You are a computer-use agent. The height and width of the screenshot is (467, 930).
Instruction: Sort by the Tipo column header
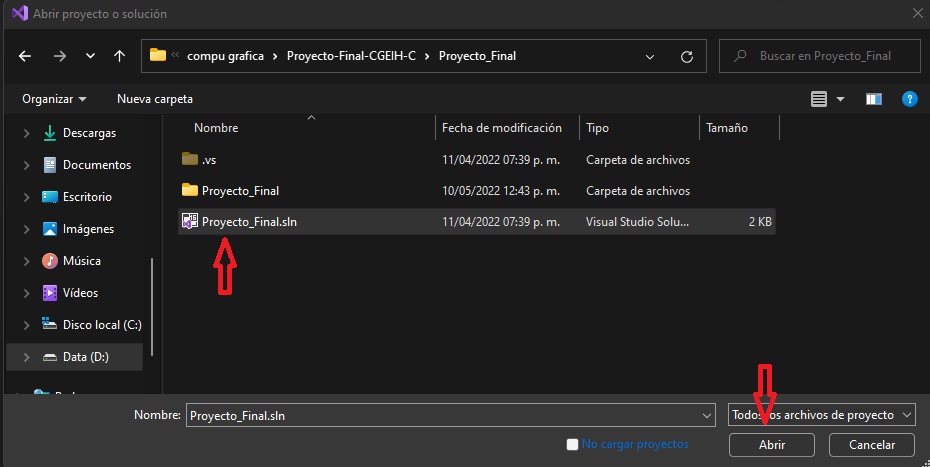coord(597,128)
